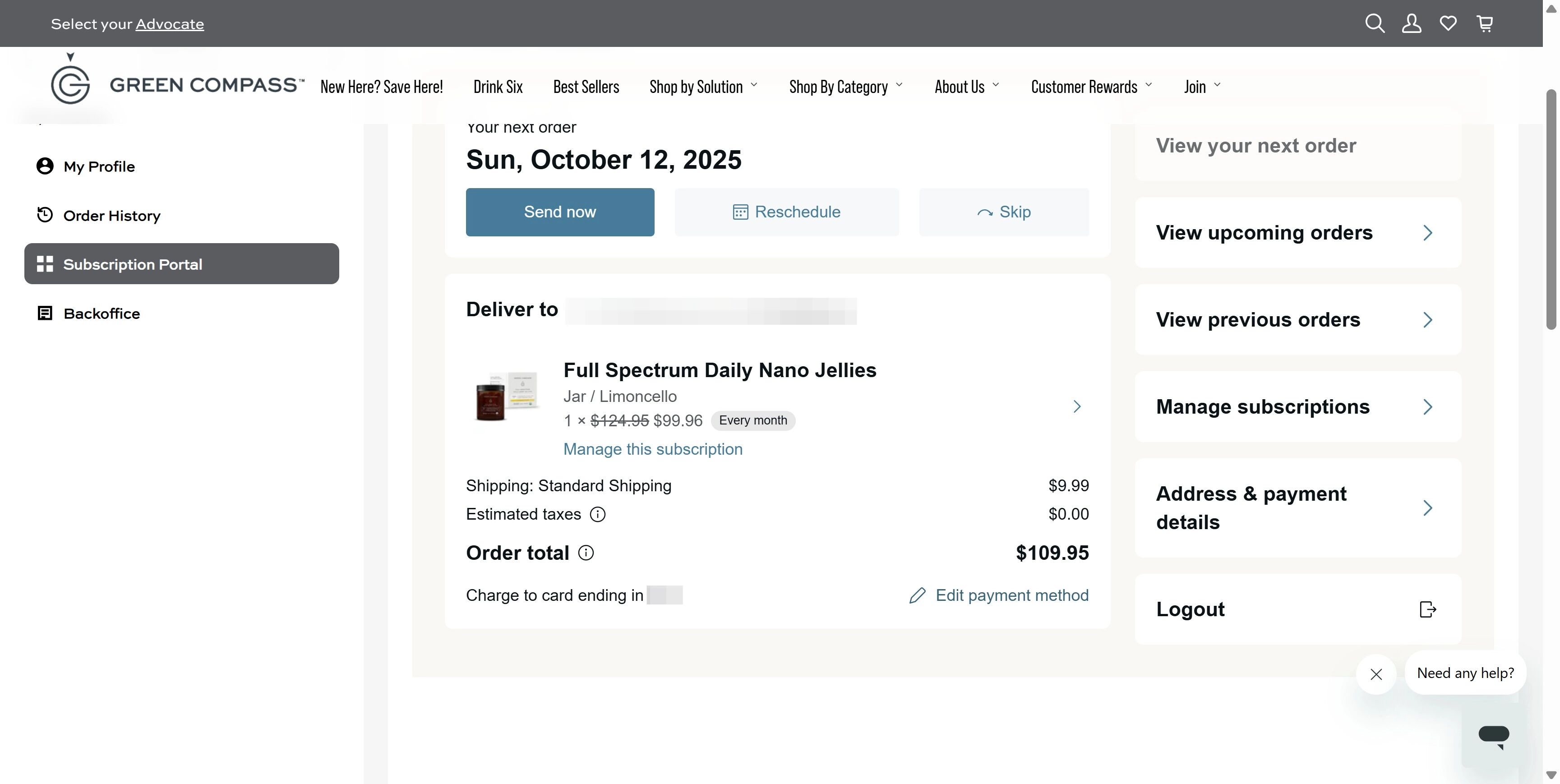Click the Skip order button
The width and height of the screenshot is (1560, 784).
click(x=1003, y=212)
